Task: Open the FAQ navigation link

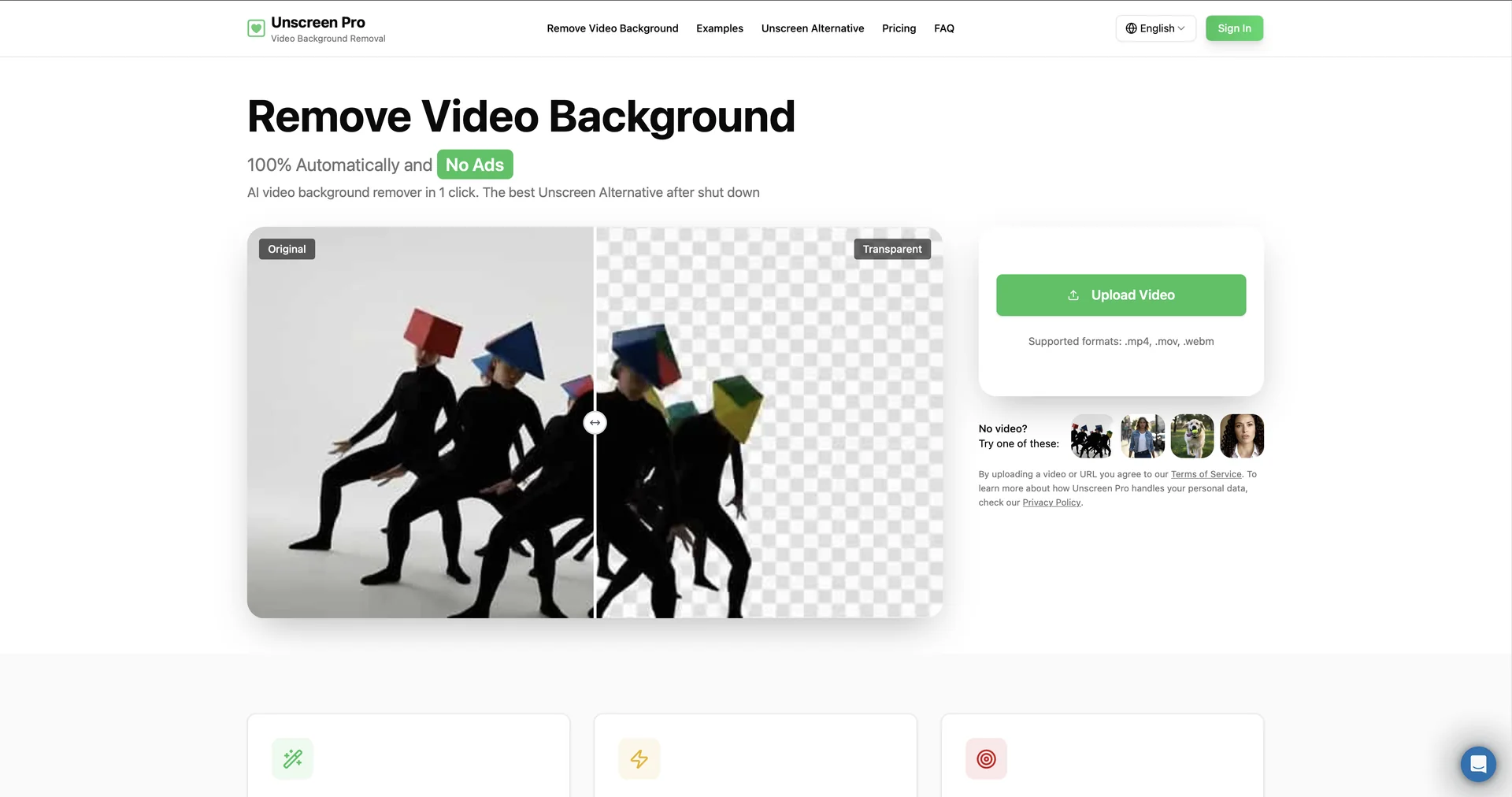Action: click(943, 28)
